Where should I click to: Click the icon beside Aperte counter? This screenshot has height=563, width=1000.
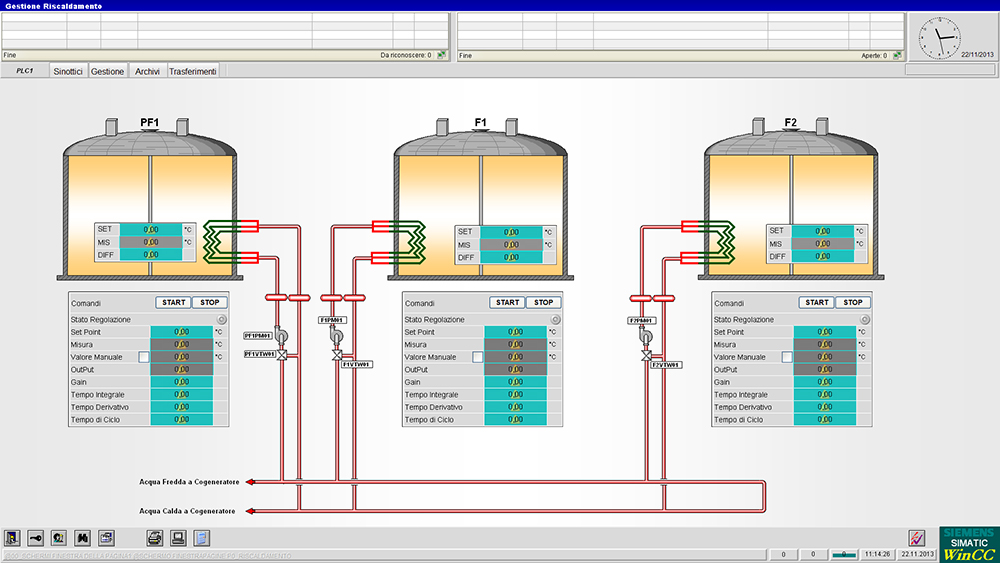pos(897,55)
